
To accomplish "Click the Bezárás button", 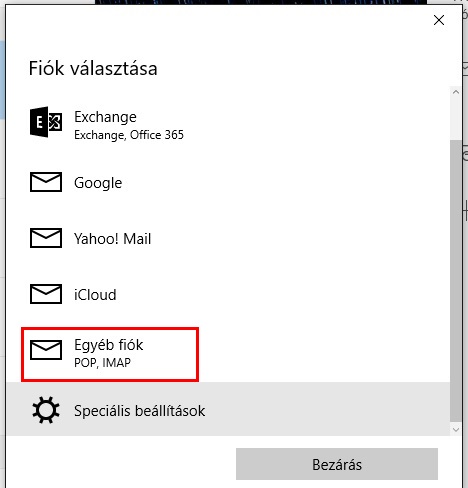I will pyautogui.click(x=337, y=464).
